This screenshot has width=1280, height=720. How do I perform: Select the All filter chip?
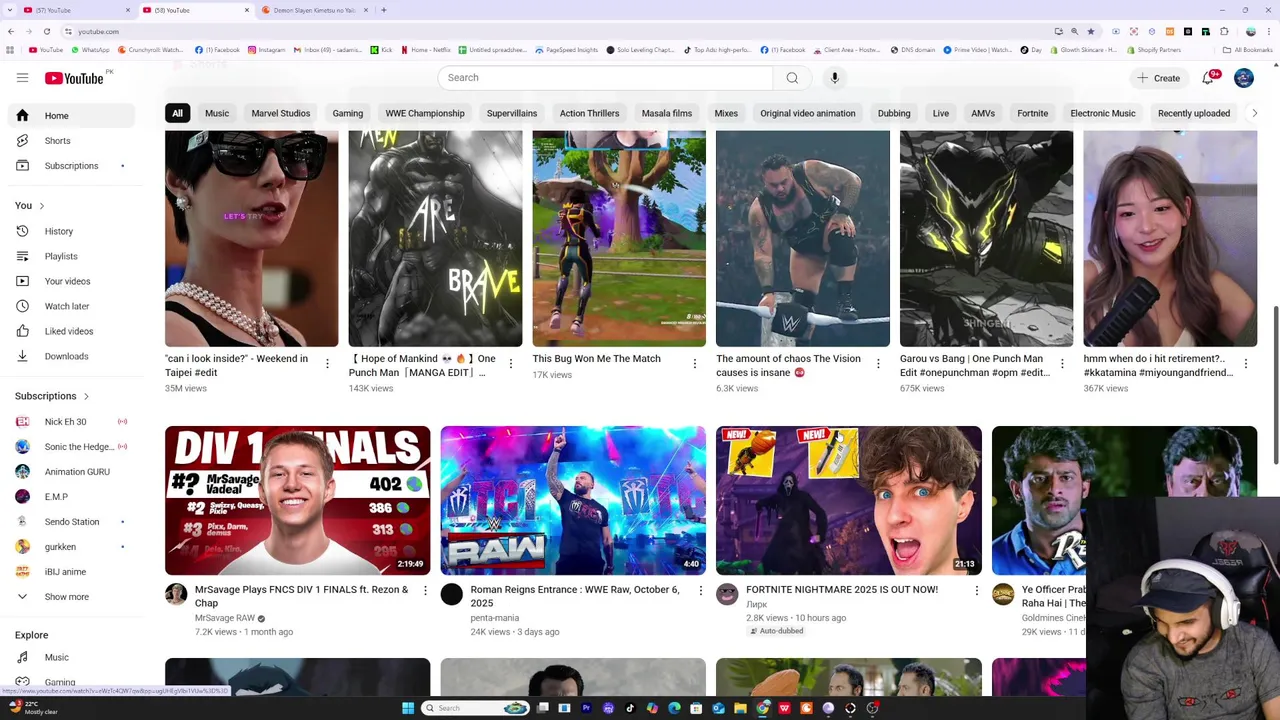click(177, 113)
